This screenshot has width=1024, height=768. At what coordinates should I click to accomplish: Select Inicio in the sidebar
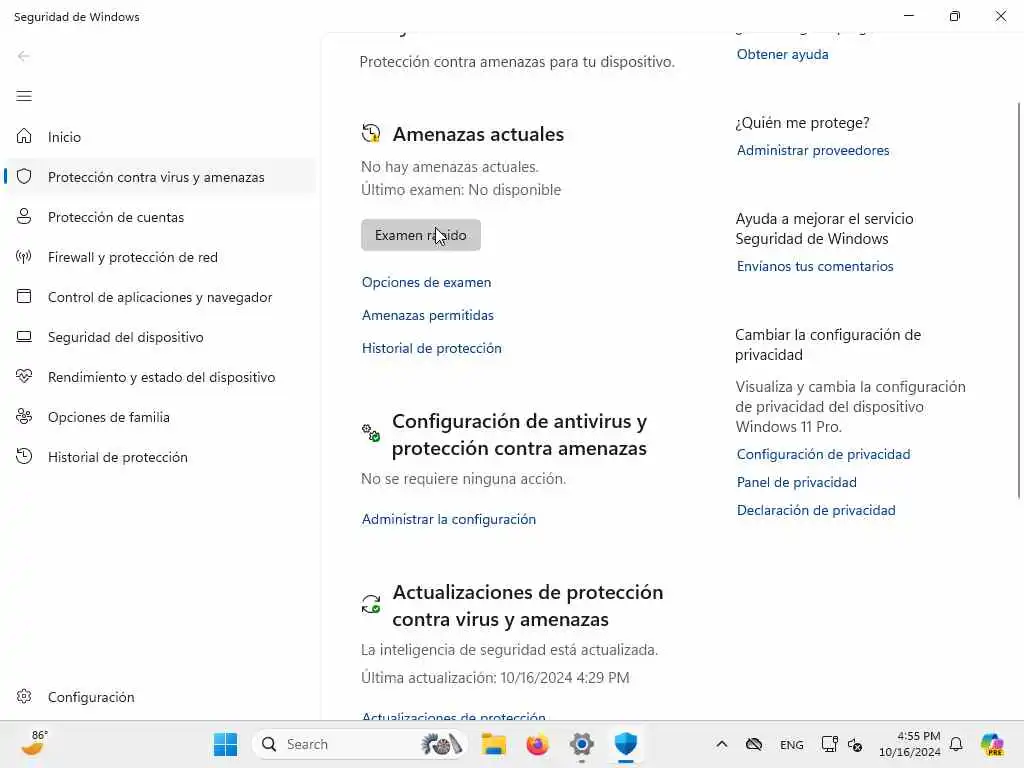pos(161,136)
